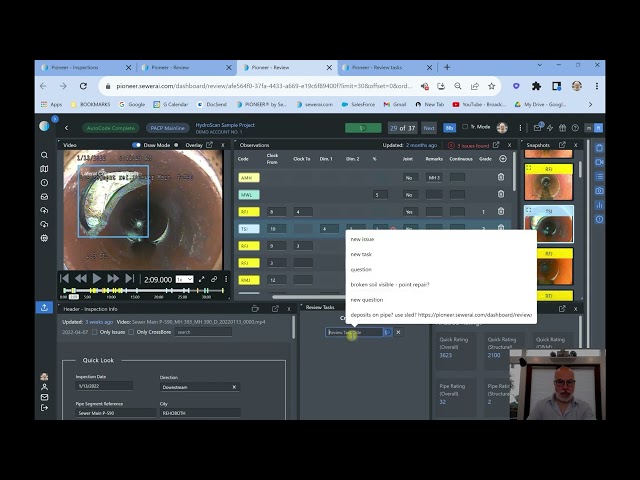
Task: Open the header three-dot menu
Action: coord(520,128)
